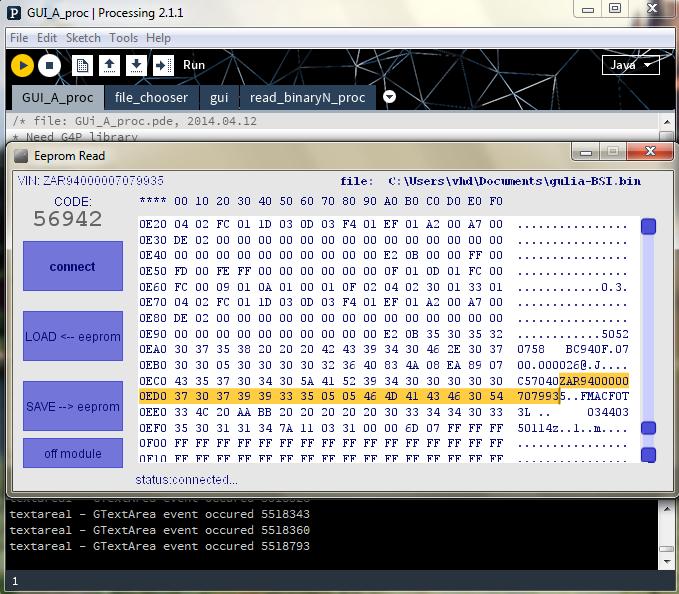Screen dimensions: 679x594
Task: Click the console scroll up arrow
Action: tap(667, 509)
